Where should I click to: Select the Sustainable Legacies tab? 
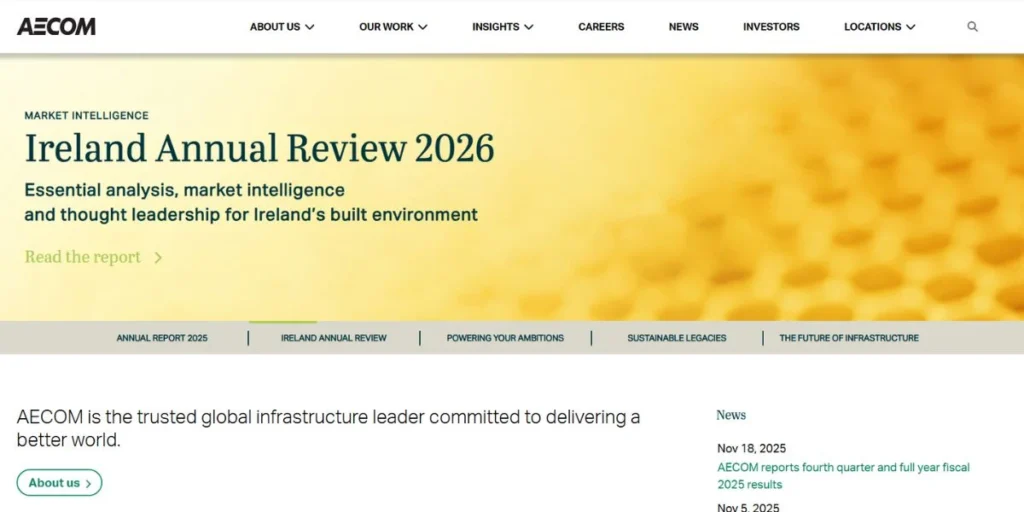point(677,338)
